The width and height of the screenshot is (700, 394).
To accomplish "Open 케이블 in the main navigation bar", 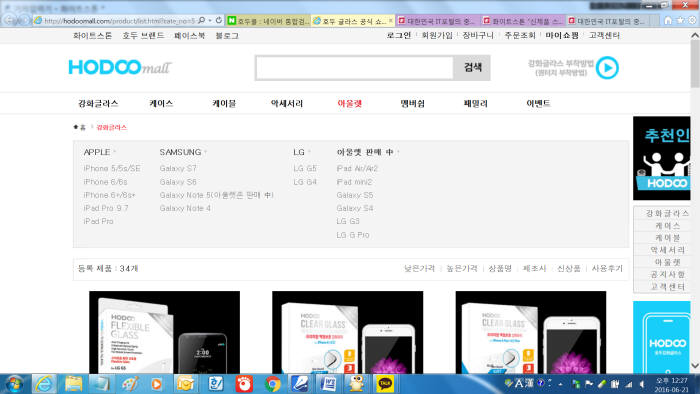I will [224, 104].
